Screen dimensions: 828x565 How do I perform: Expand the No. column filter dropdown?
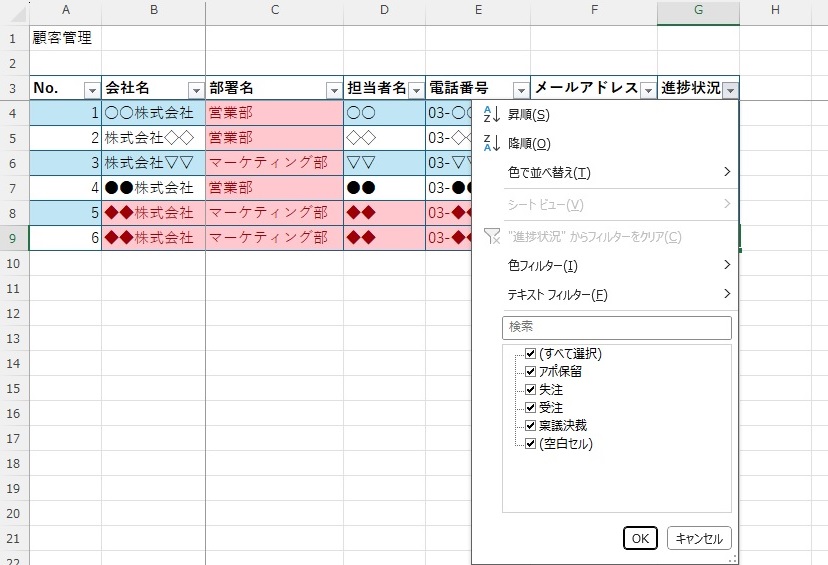click(x=91, y=90)
